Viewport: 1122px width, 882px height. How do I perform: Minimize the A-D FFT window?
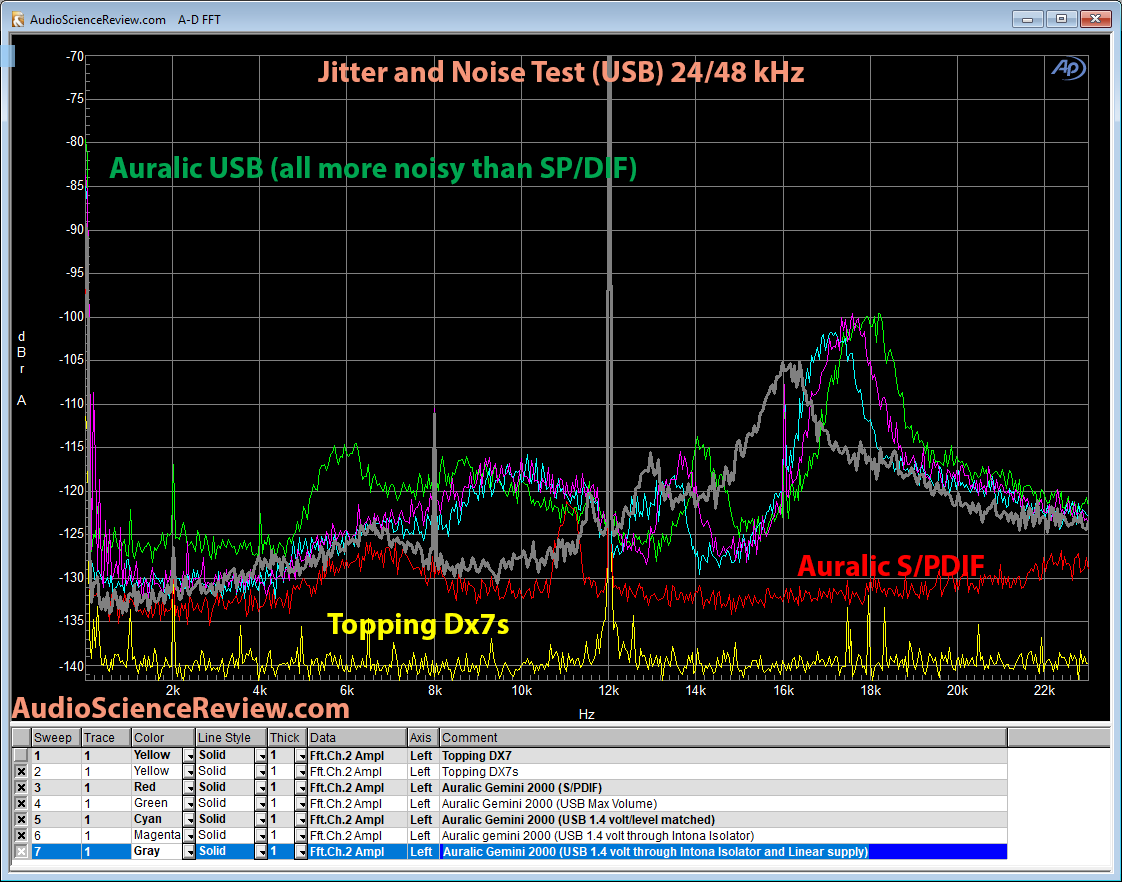click(x=1027, y=19)
